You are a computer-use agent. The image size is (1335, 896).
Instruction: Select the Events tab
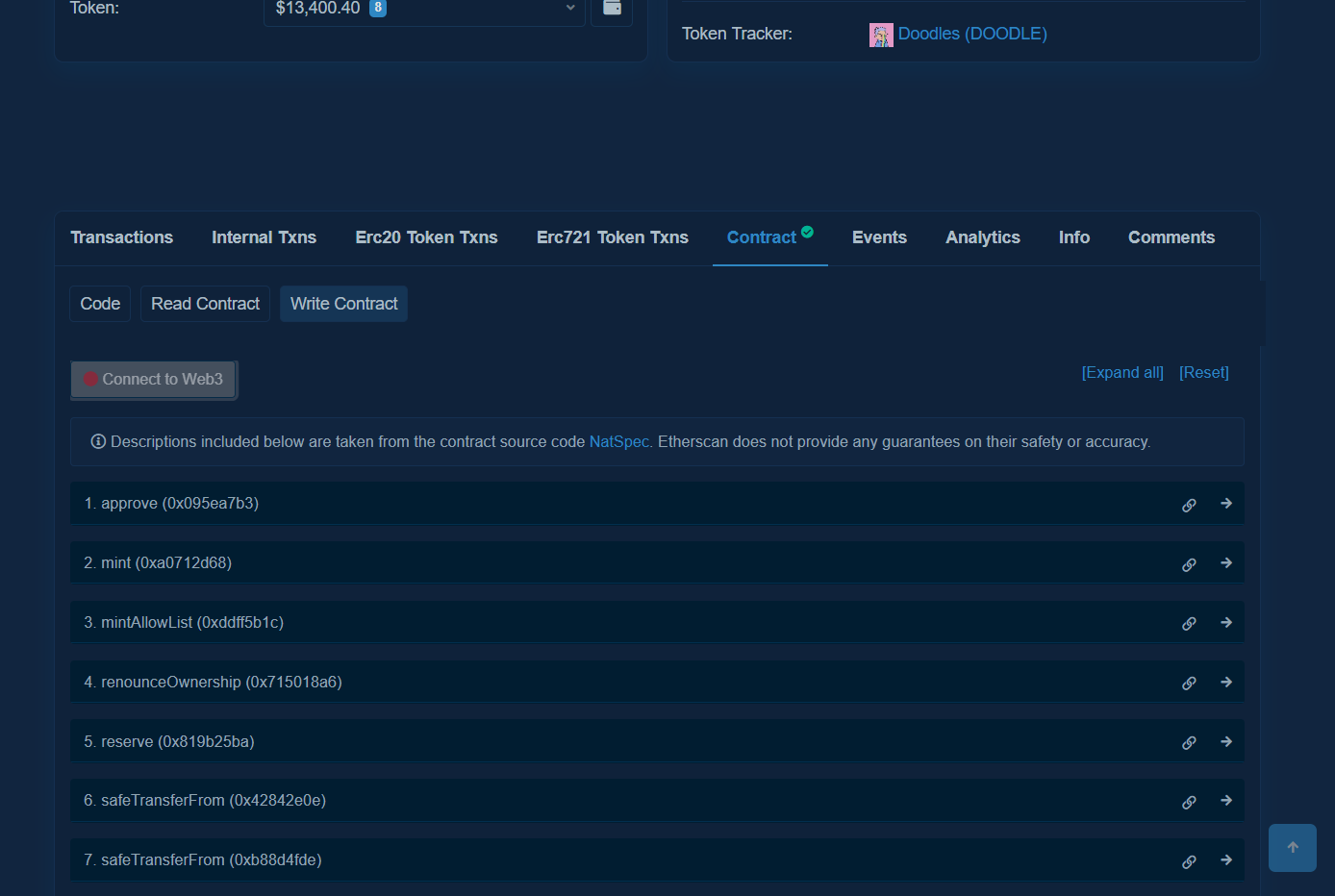point(879,237)
